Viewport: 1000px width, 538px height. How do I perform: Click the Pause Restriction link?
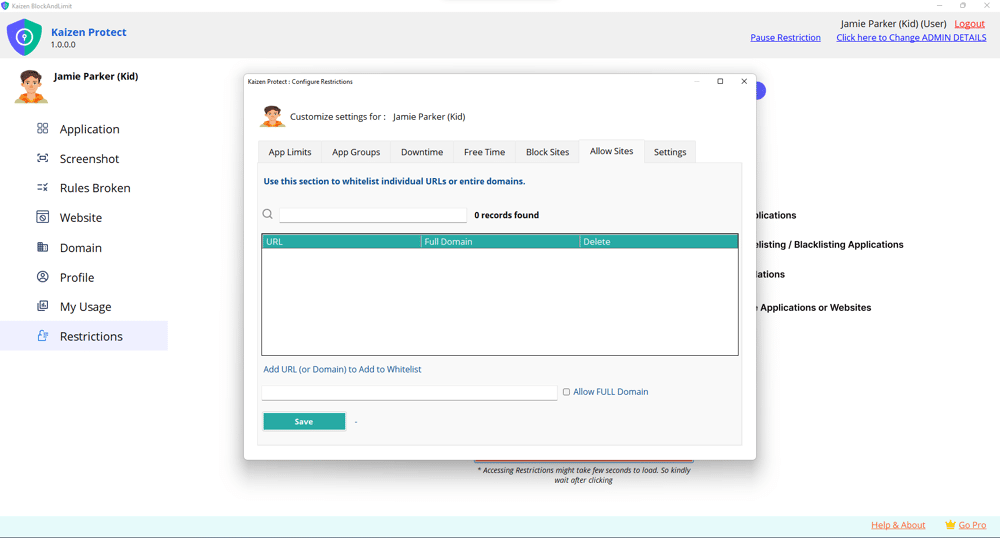tap(785, 38)
